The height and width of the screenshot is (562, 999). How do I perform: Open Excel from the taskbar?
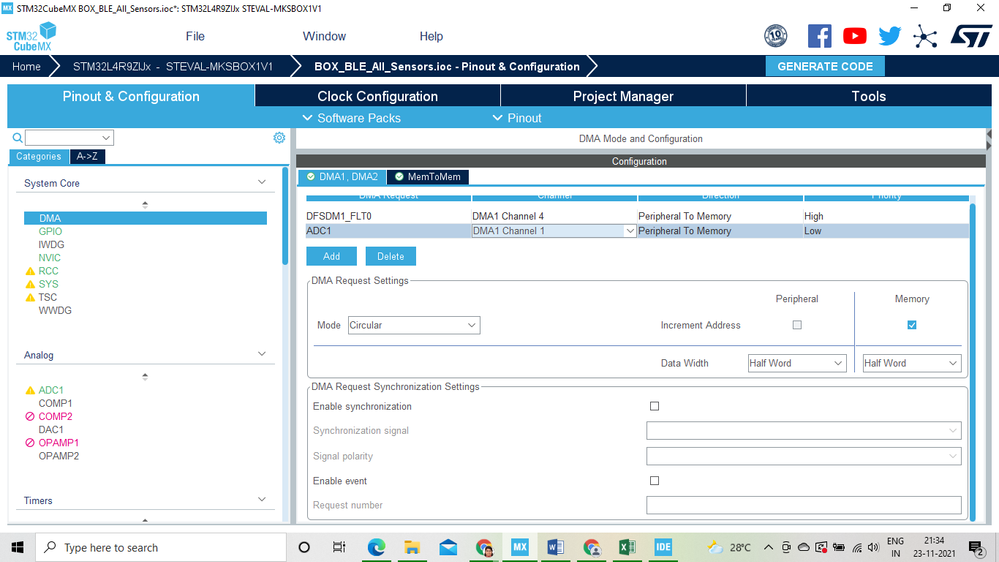tap(628, 547)
